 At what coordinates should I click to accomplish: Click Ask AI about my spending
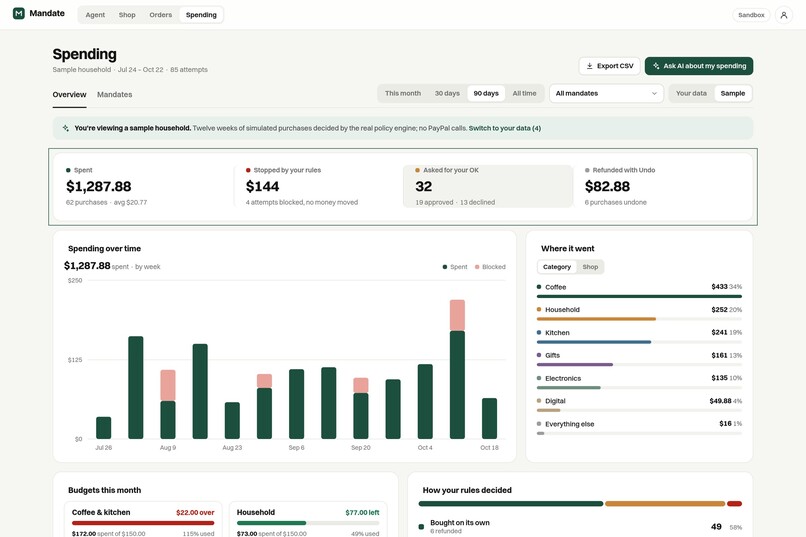699,66
